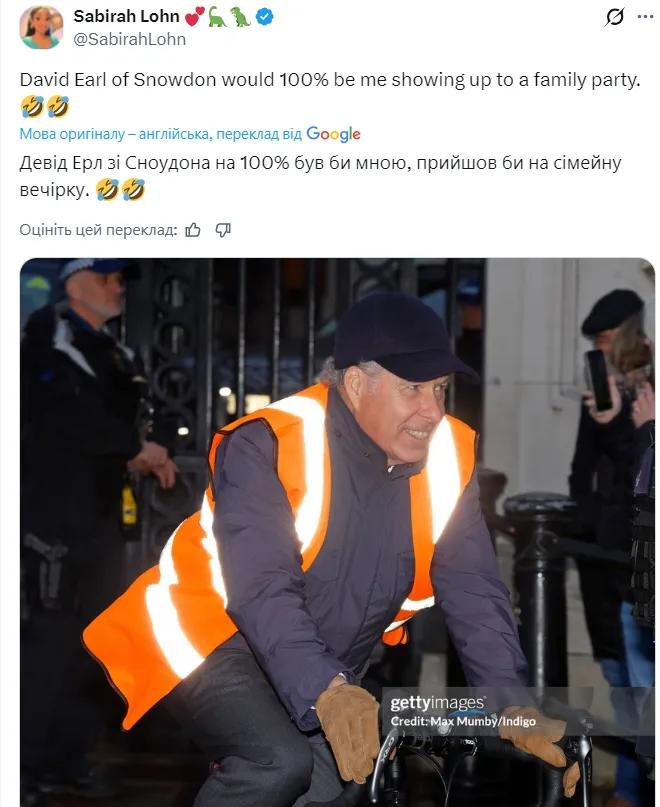Click the original English tweet text
Screen dimensions: 660x807
point(329,82)
